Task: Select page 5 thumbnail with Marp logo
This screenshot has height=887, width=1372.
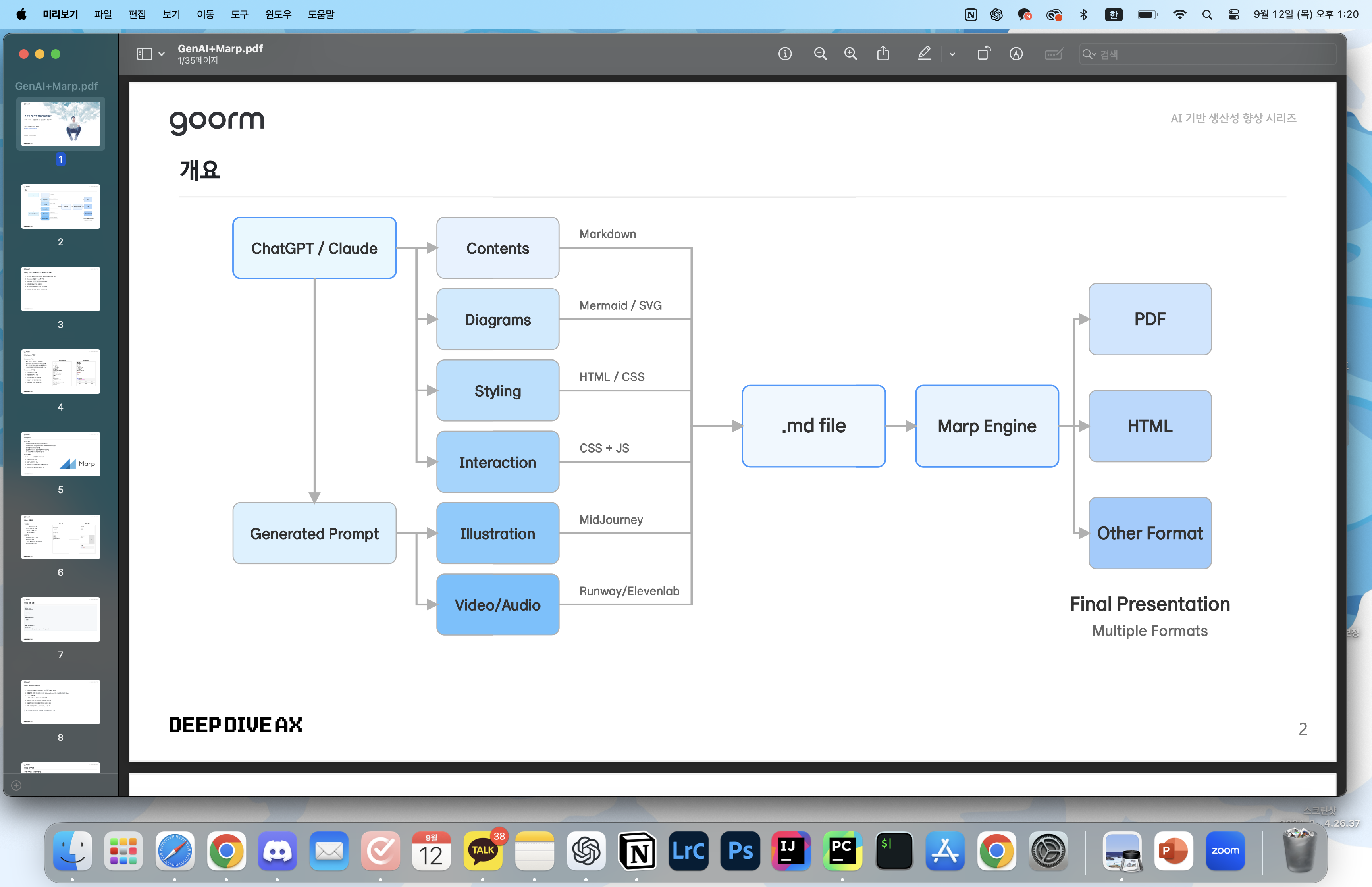Action: tap(60, 454)
